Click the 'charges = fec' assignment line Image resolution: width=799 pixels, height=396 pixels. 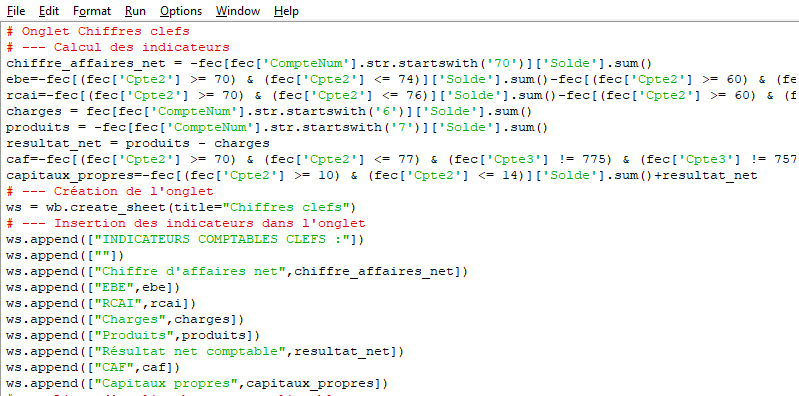[270, 112]
